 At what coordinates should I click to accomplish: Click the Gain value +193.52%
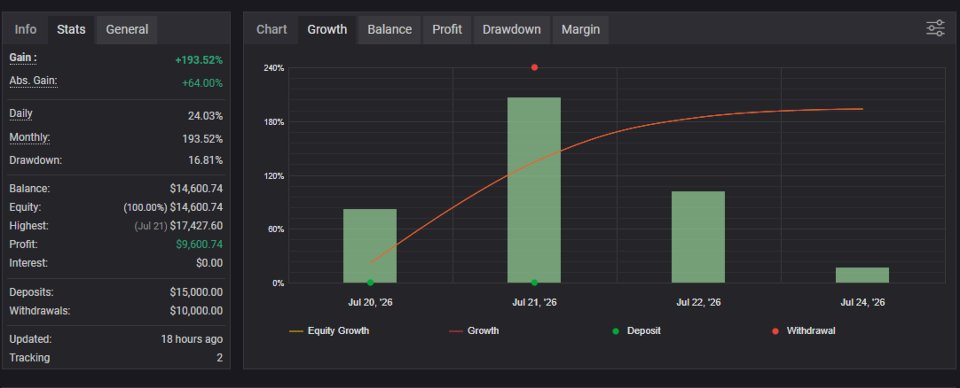[199, 60]
